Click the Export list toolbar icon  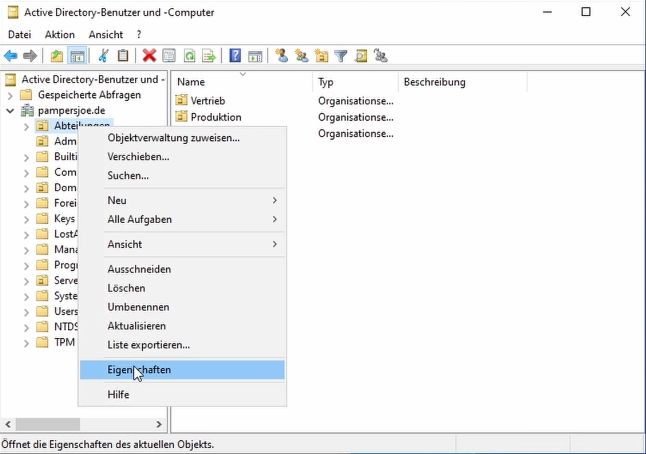pyautogui.click(x=209, y=56)
